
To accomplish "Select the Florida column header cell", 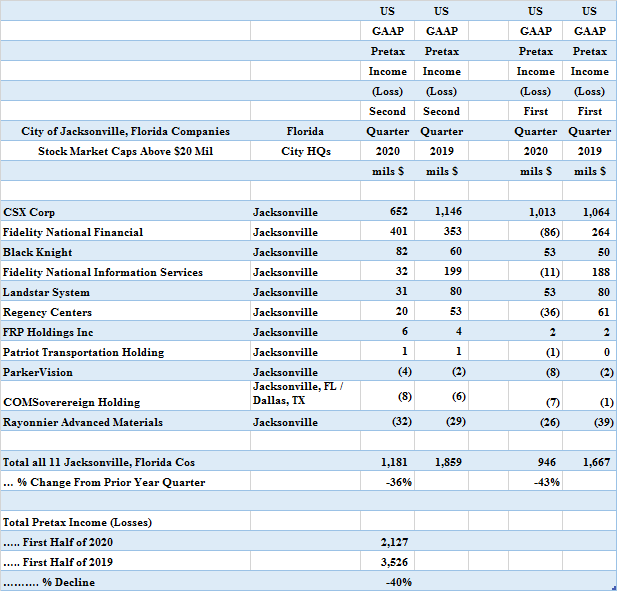I will click(305, 131).
